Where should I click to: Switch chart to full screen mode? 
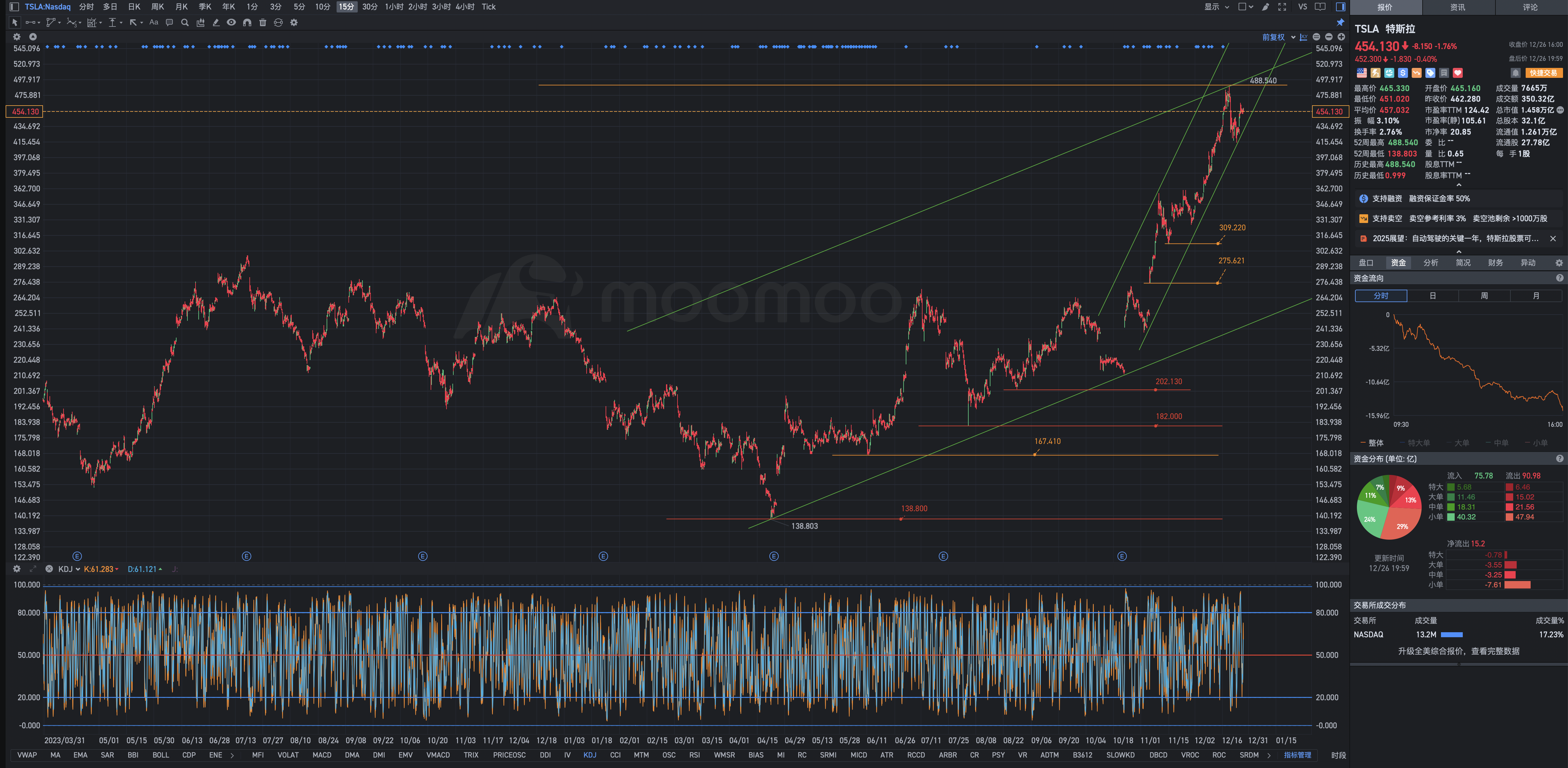[x=1282, y=7]
